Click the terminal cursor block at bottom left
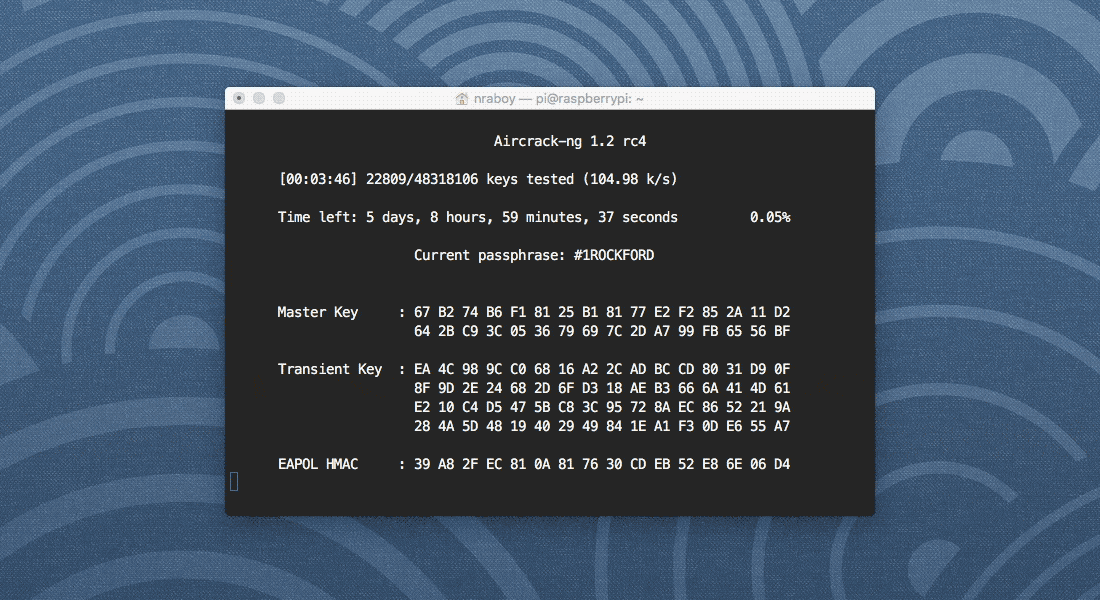Viewport: 1100px width, 600px height. point(234,482)
